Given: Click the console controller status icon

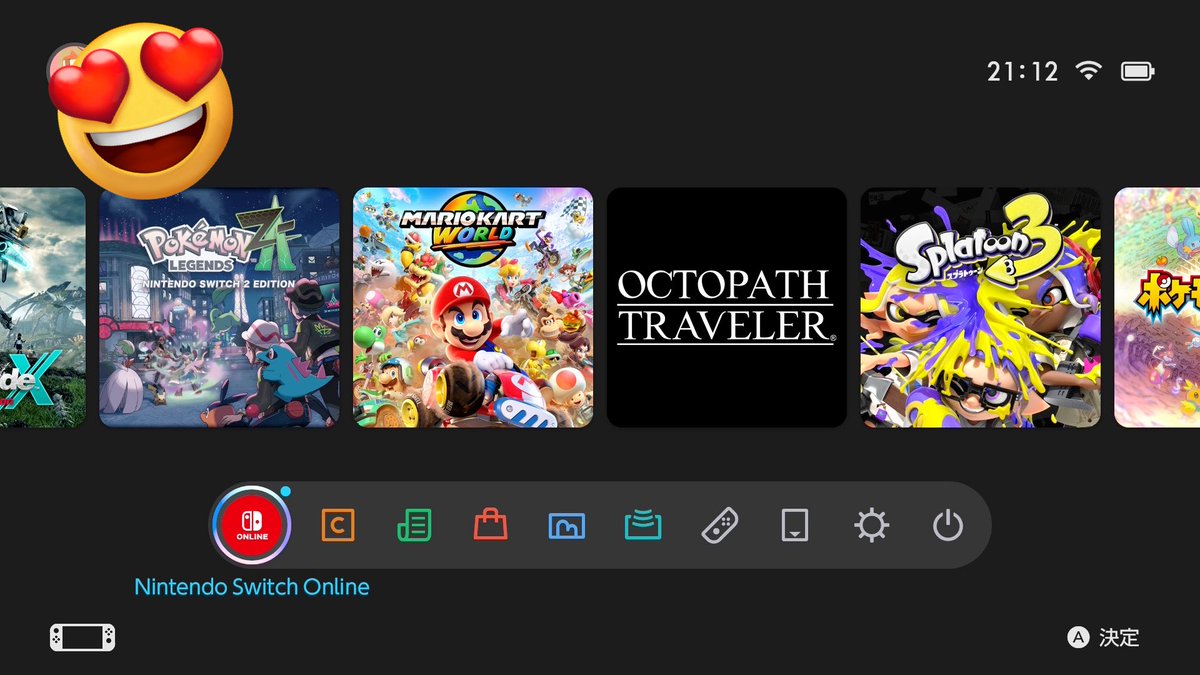Looking at the screenshot, I should pyautogui.click(x=83, y=637).
